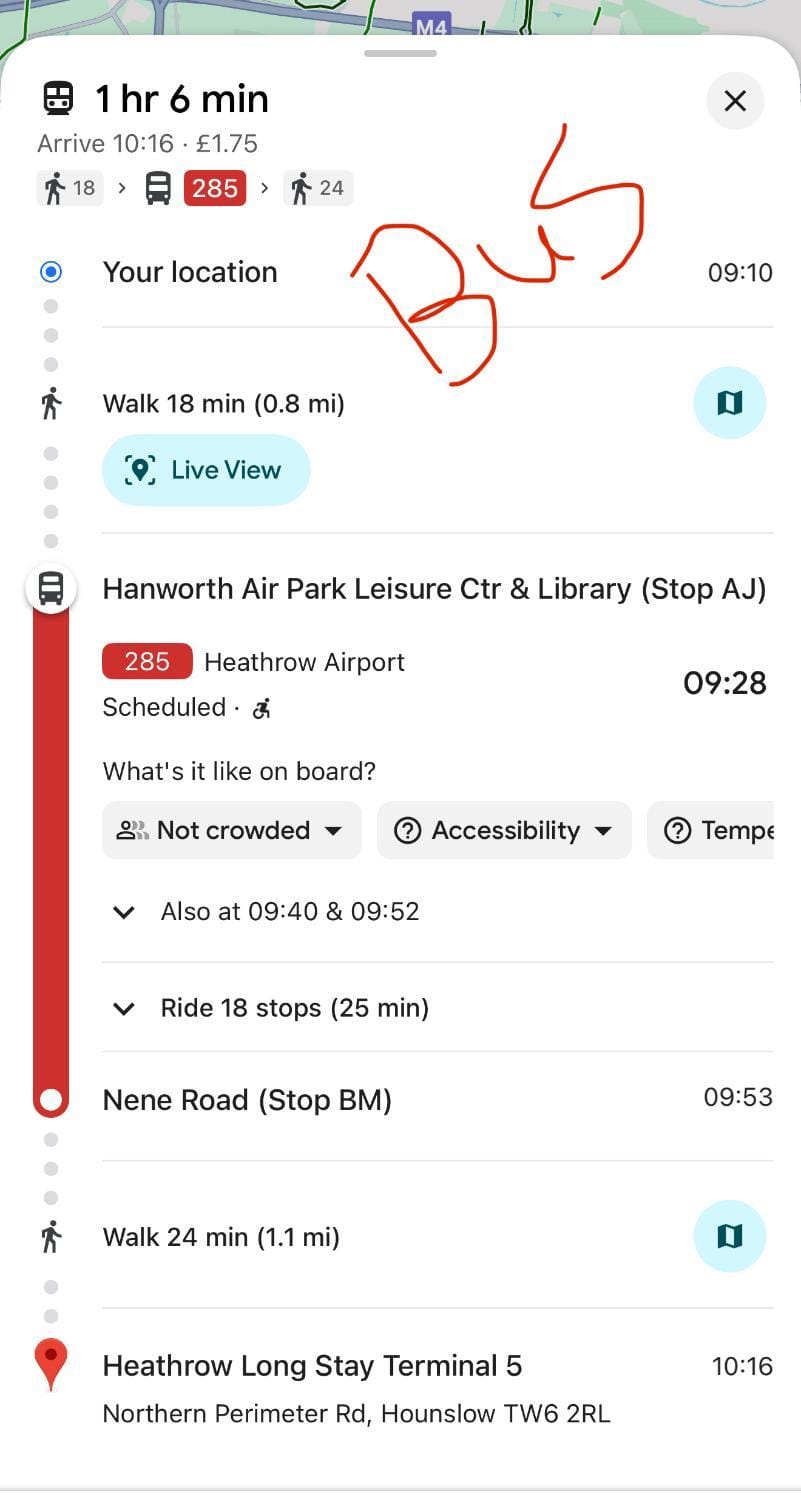Viewport: 801px width, 1500px height.
Task: Tap the drag handle atop the sheet
Action: coord(400,53)
